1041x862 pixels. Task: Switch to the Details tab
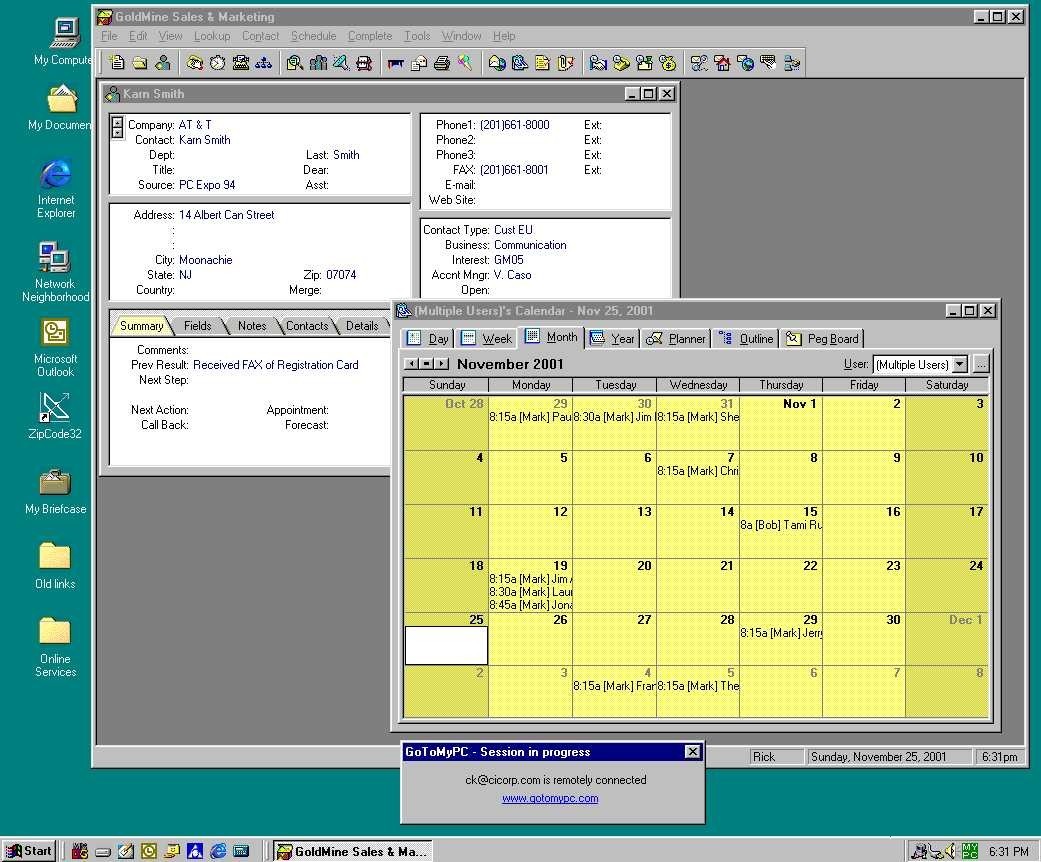pos(362,325)
